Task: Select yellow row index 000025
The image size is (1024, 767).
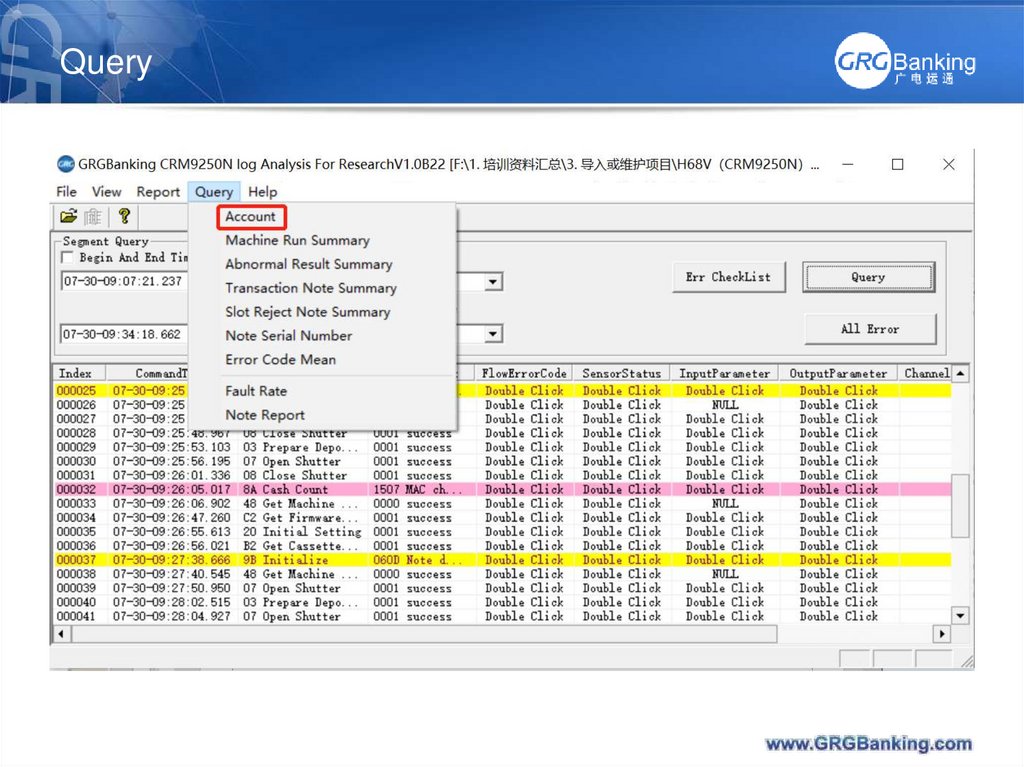Action: (76, 391)
